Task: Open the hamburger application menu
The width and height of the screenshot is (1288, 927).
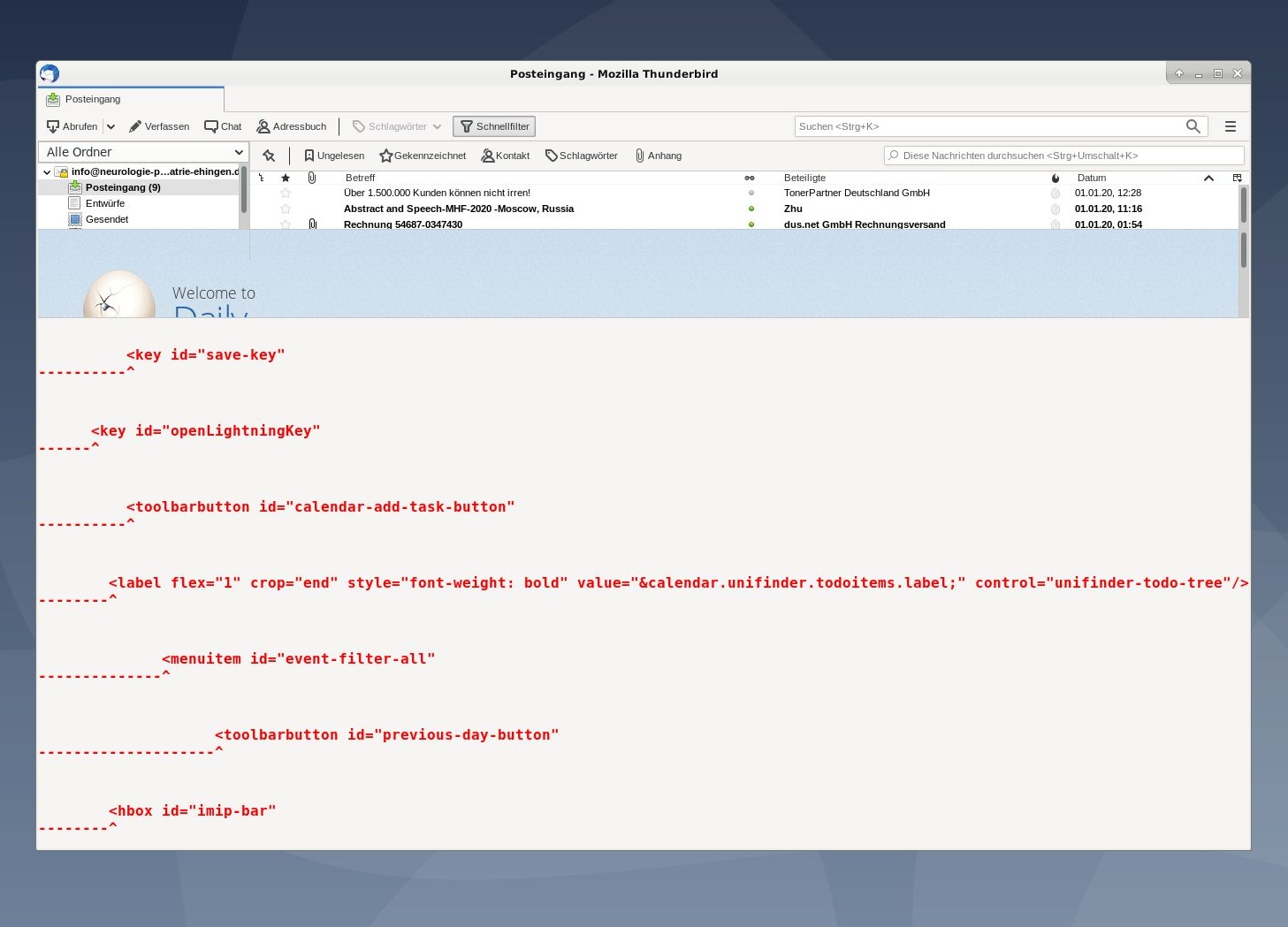Action: coord(1230,126)
